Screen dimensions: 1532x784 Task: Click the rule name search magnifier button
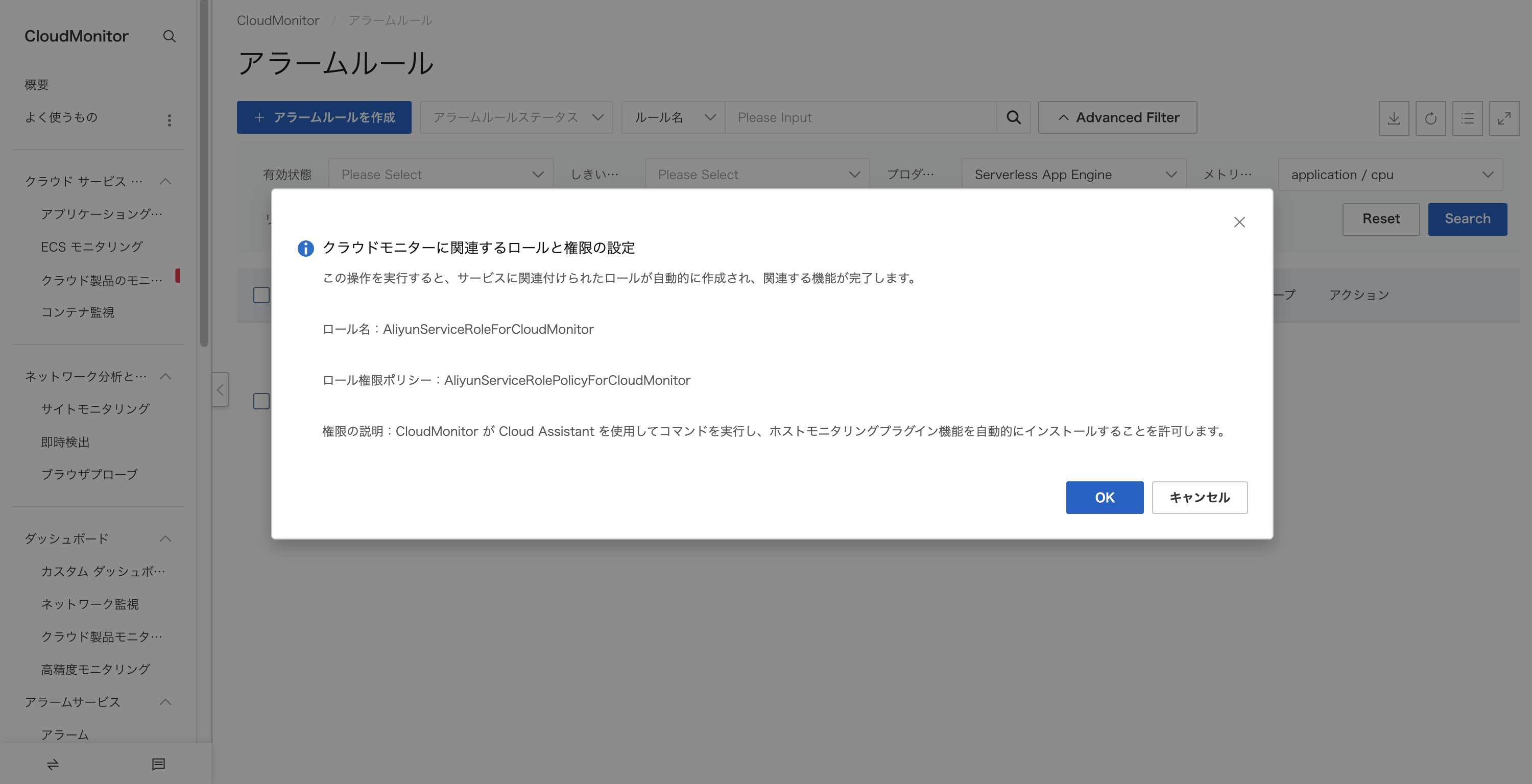tap(1013, 118)
